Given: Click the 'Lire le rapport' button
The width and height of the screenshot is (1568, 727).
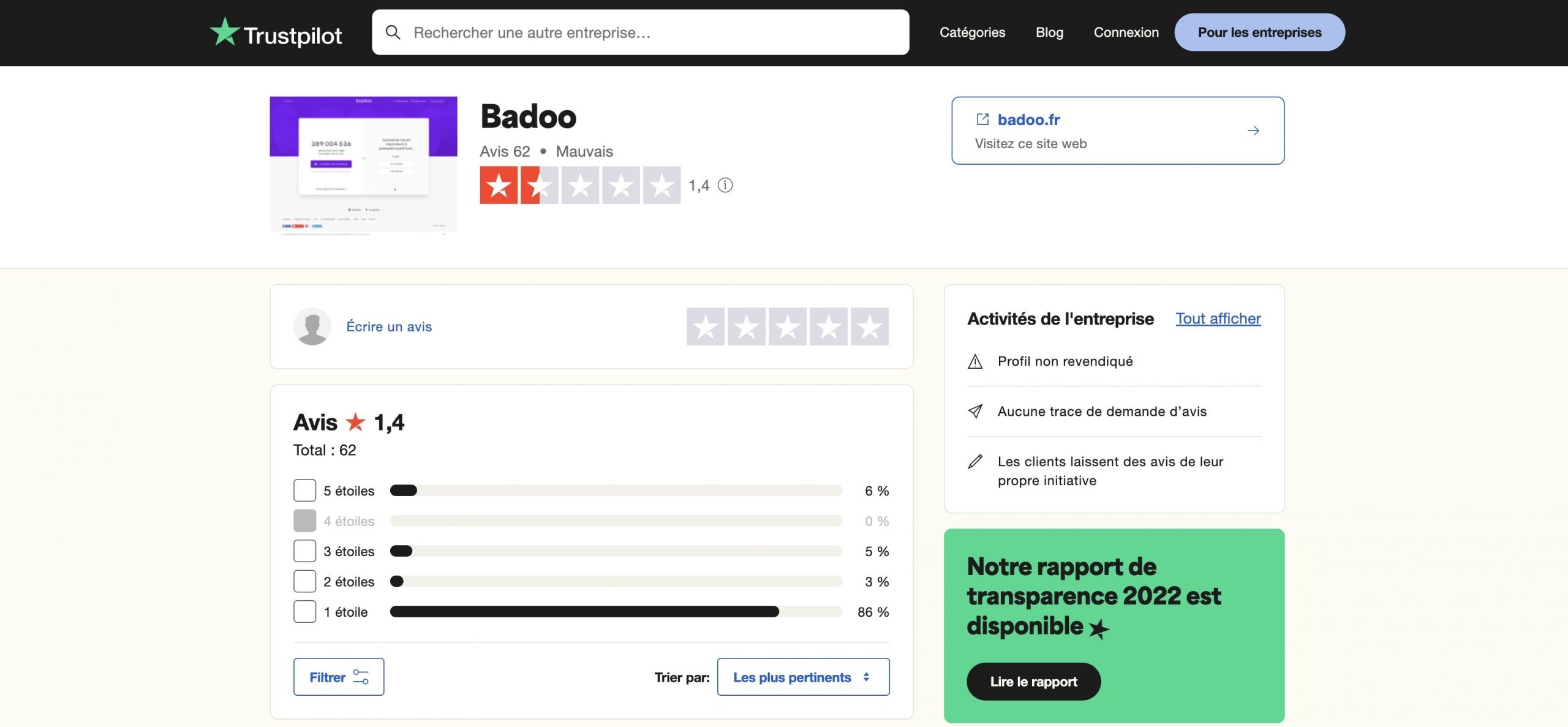Looking at the screenshot, I should pos(1033,682).
